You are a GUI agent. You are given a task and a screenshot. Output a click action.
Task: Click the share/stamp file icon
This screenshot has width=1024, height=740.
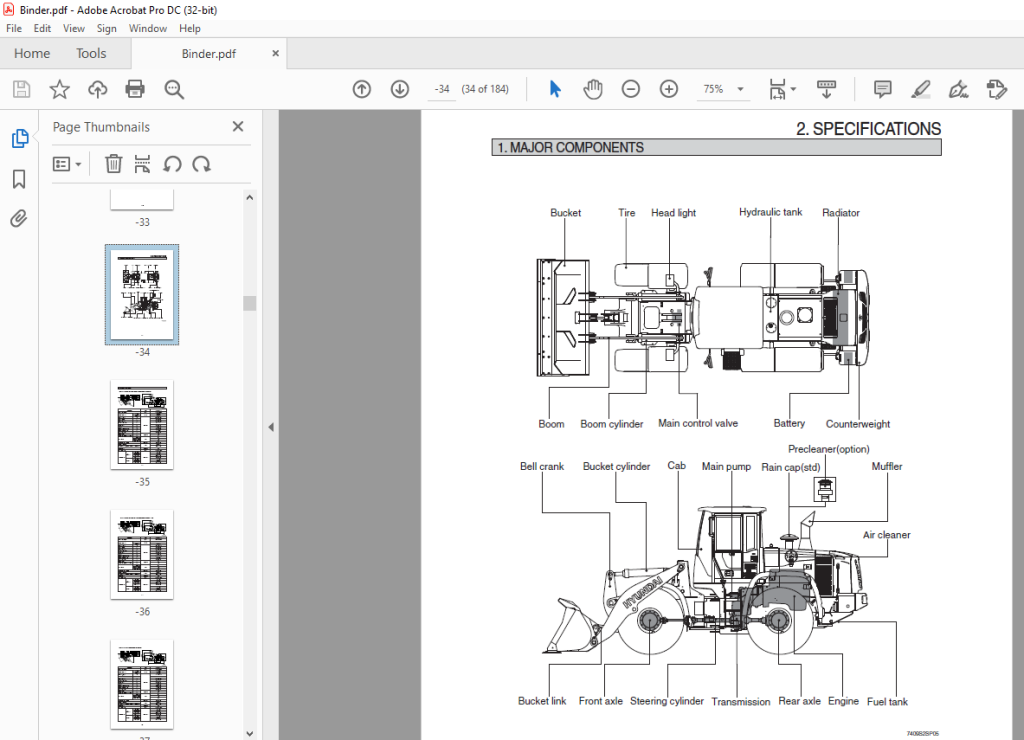click(997, 89)
